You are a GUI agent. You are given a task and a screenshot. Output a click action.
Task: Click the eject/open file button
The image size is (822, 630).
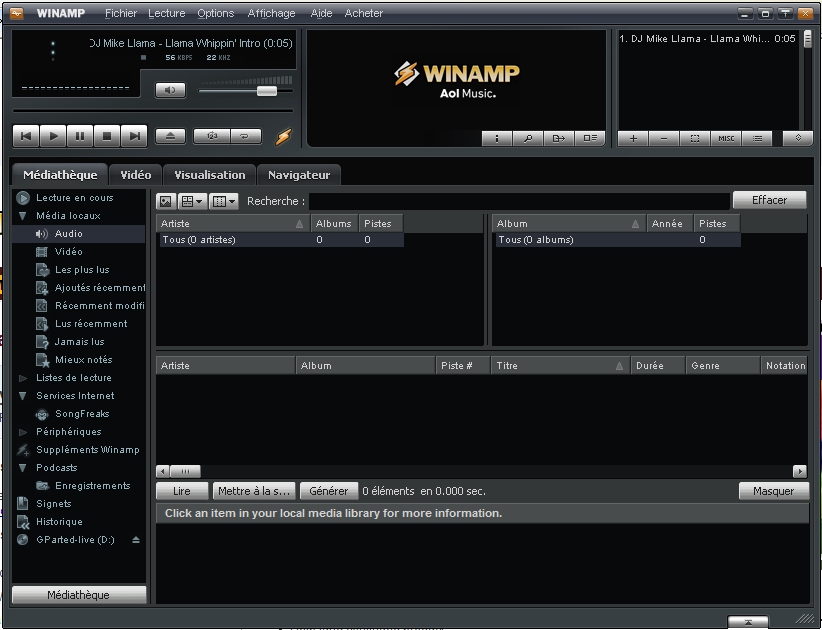[170, 136]
